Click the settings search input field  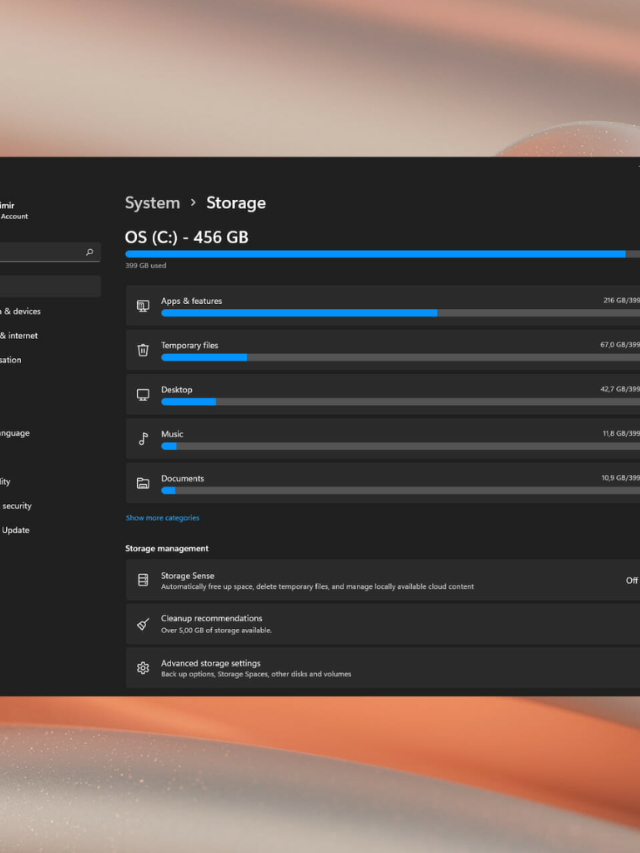click(x=50, y=252)
